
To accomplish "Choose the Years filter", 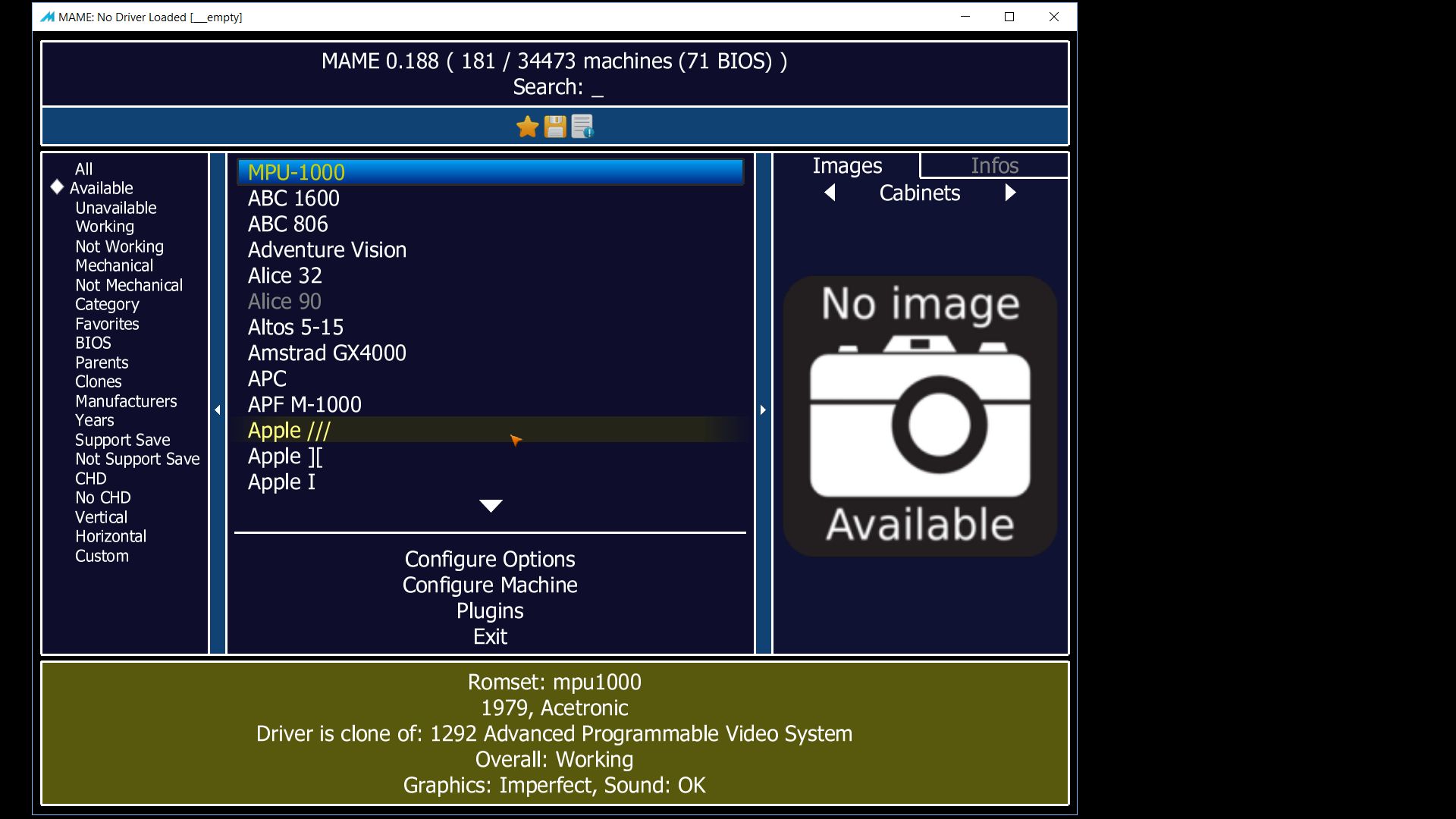I will (94, 420).
